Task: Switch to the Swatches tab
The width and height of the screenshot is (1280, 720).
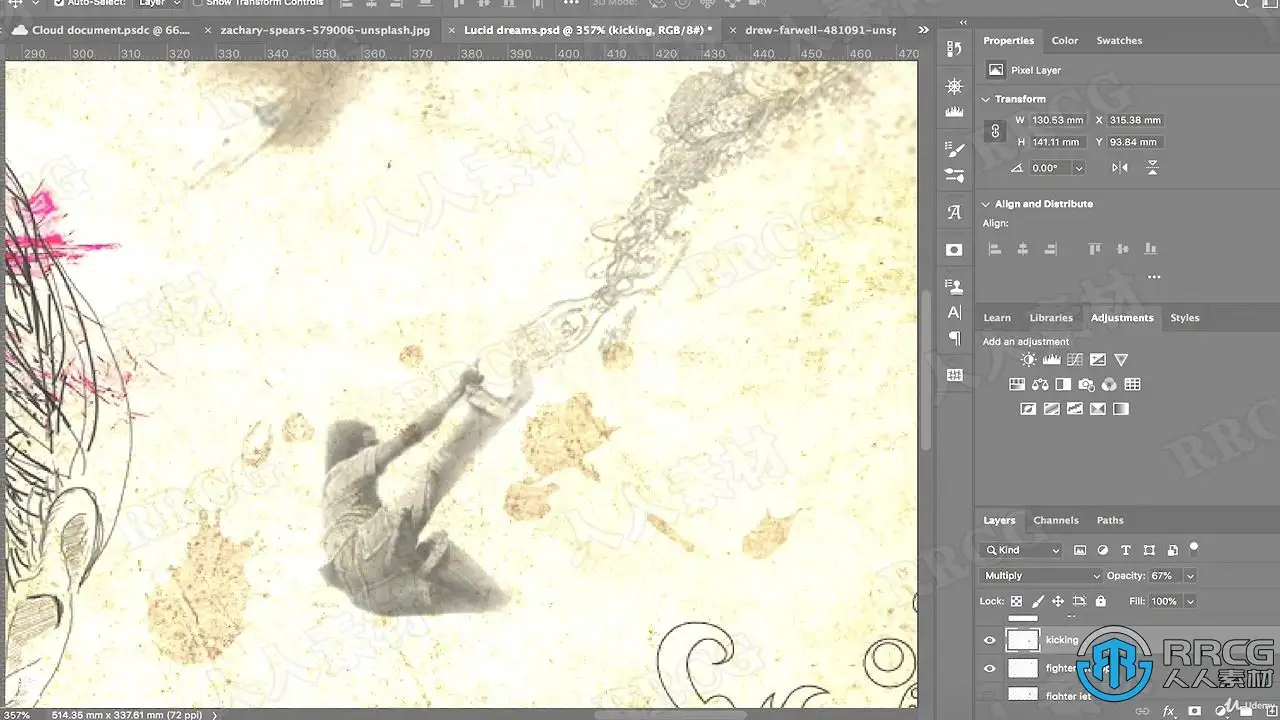Action: (x=1119, y=41)
